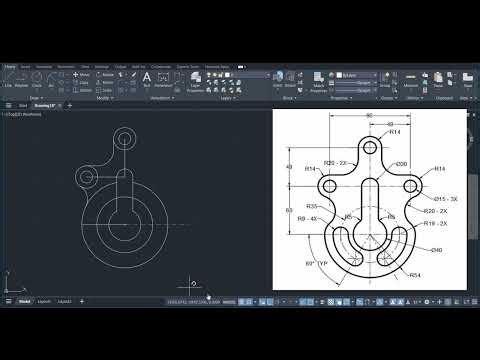This screenshot has width=480, height=360.
Task: Select the Arc tool
Action: (x=51, y=80)
